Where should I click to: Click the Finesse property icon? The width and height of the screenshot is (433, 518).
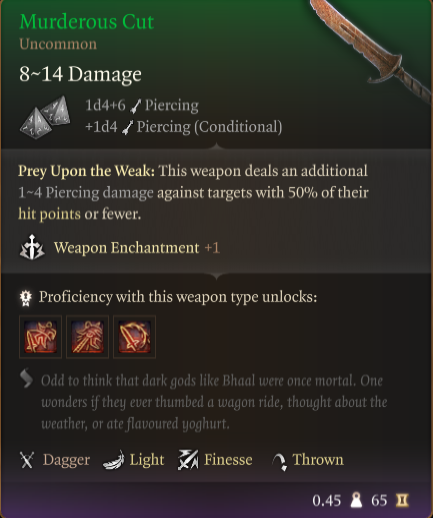tap(188, 460)
